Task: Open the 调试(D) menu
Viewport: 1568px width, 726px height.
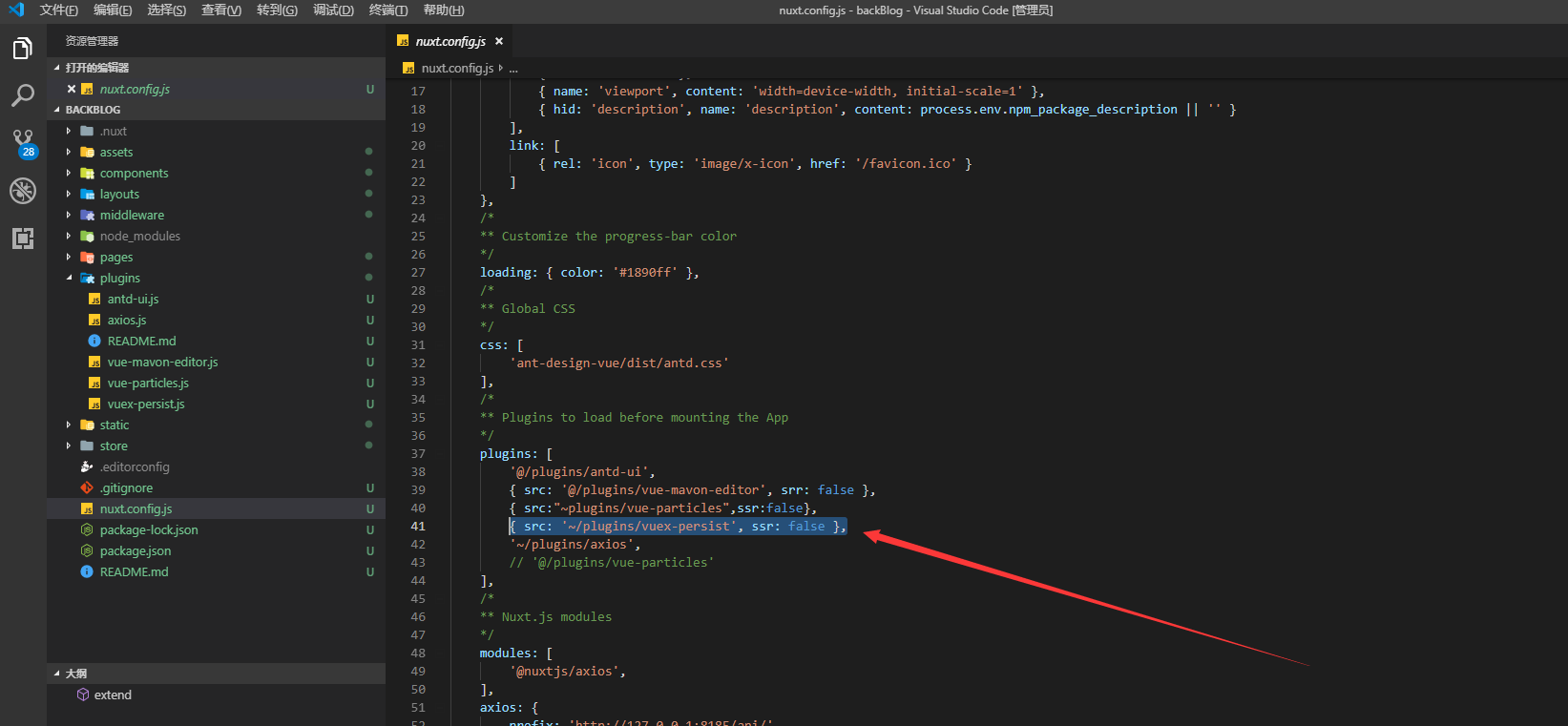Action: [333, 10]
